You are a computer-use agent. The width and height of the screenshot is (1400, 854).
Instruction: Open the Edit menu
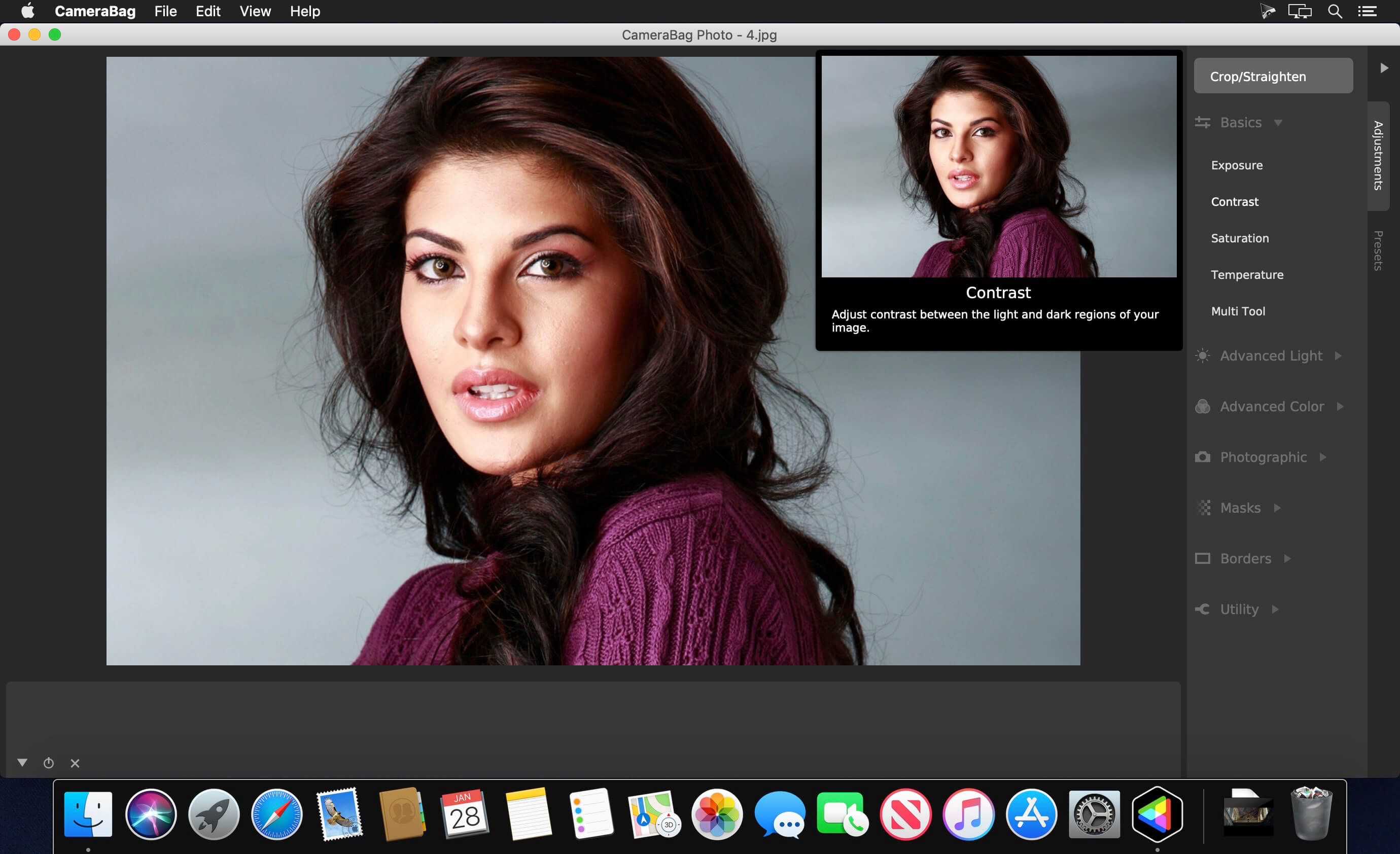pyautogui.click(x=208, y=11)
